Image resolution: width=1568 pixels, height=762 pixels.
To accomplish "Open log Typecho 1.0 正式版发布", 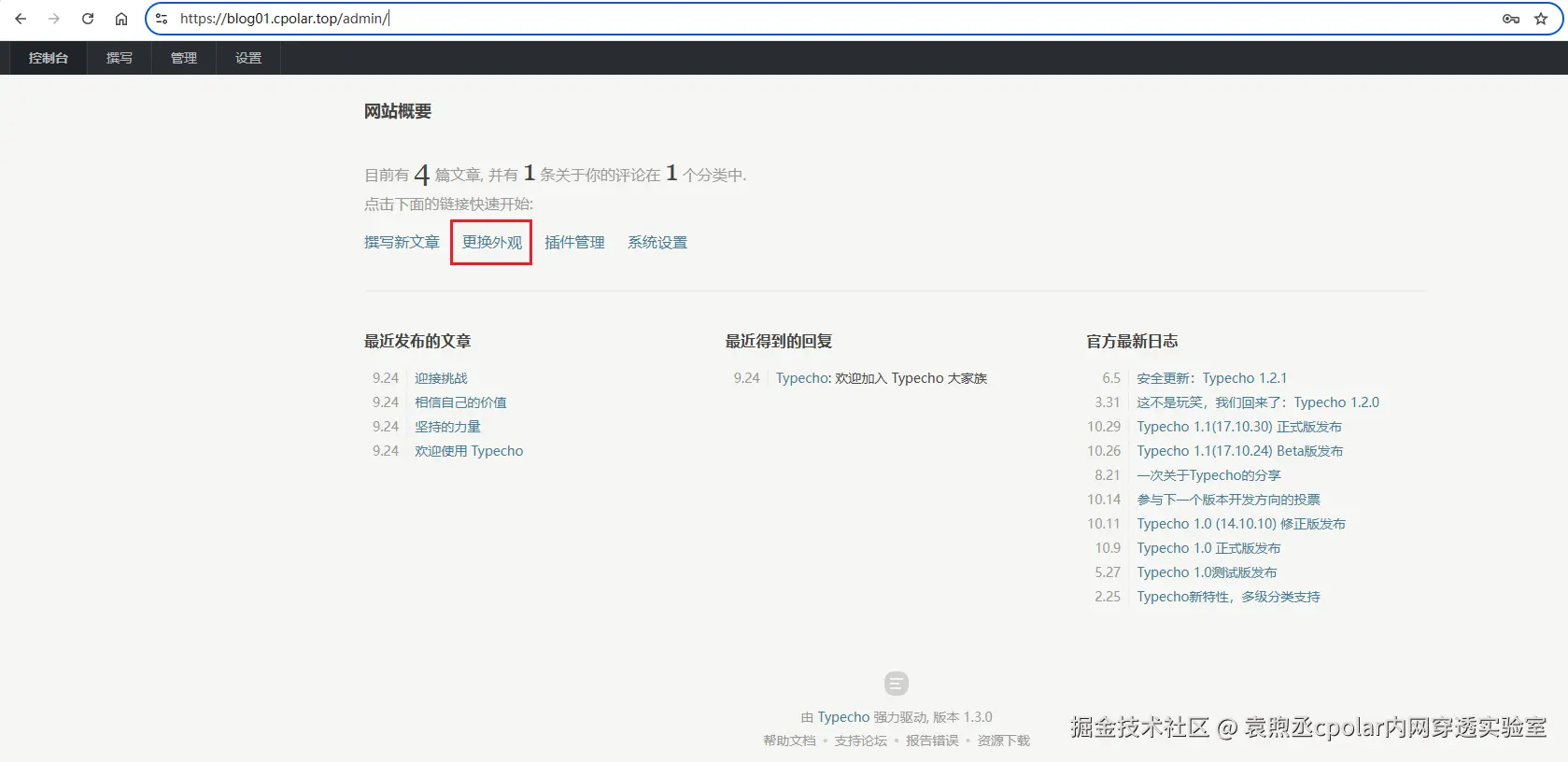I will [x=1208, y=548].
